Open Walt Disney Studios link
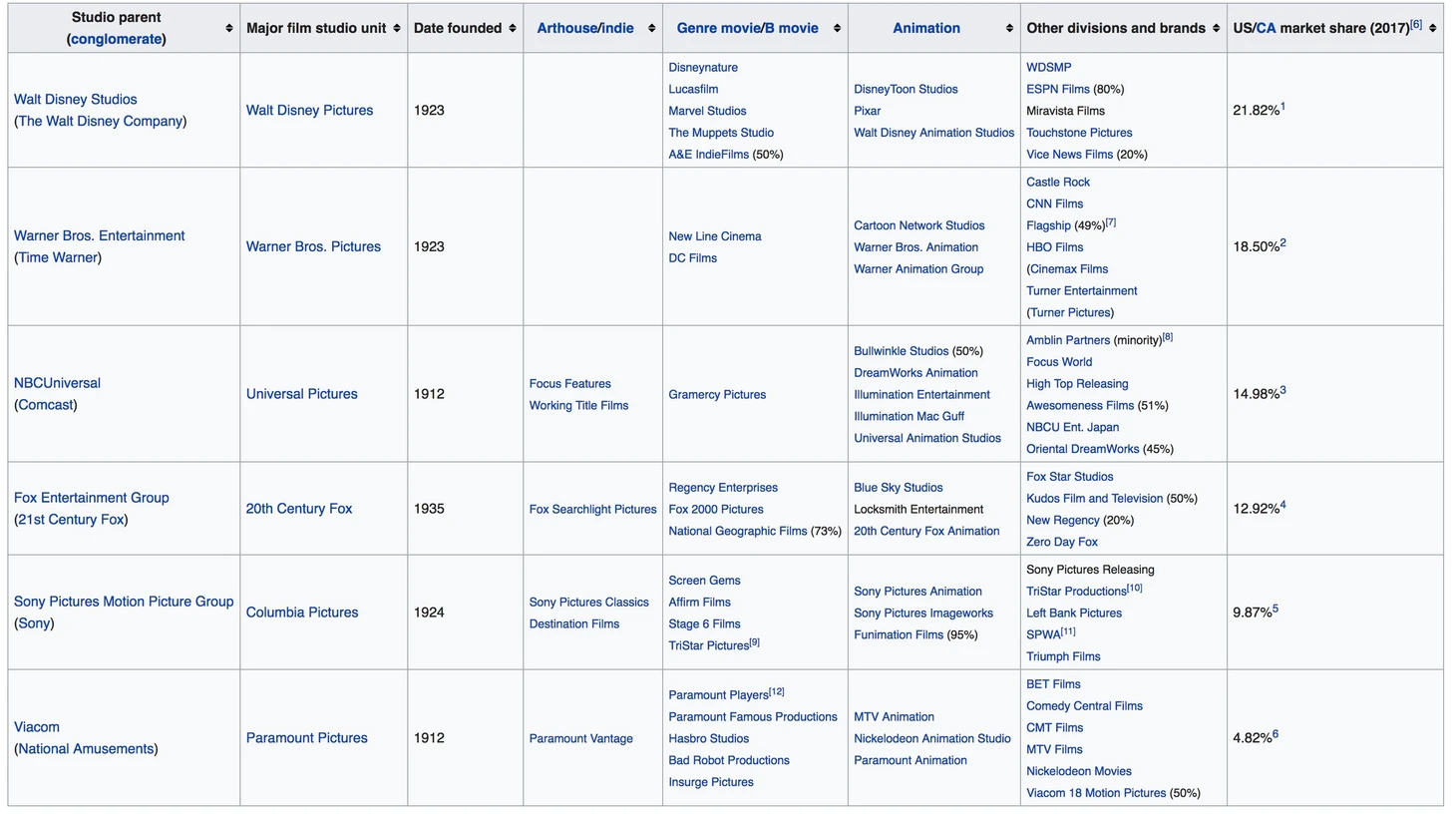1456x814 pixels. pyautogui.click(x=76, y=99)
